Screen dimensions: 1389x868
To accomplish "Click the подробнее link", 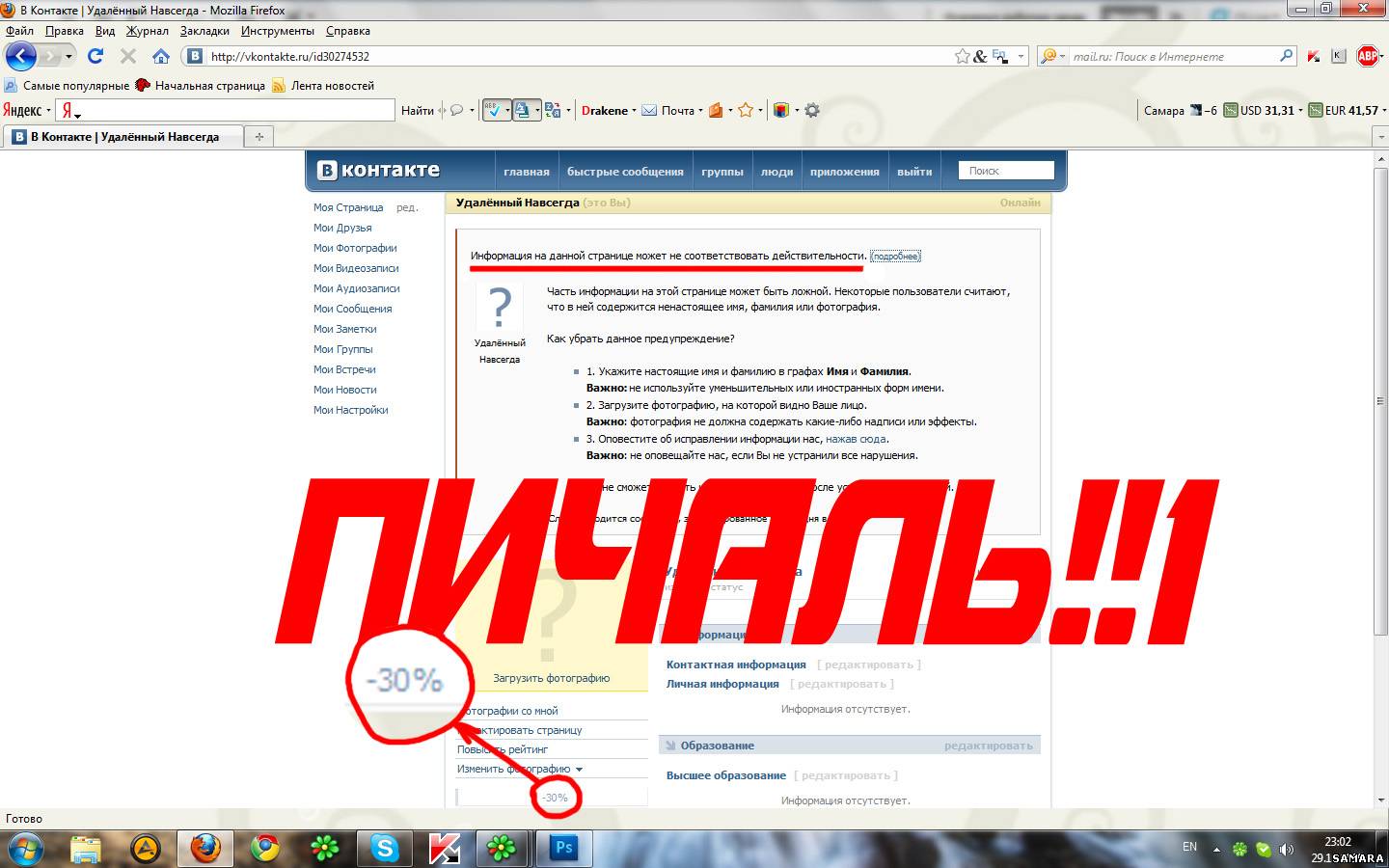I will tap(895, 257).
